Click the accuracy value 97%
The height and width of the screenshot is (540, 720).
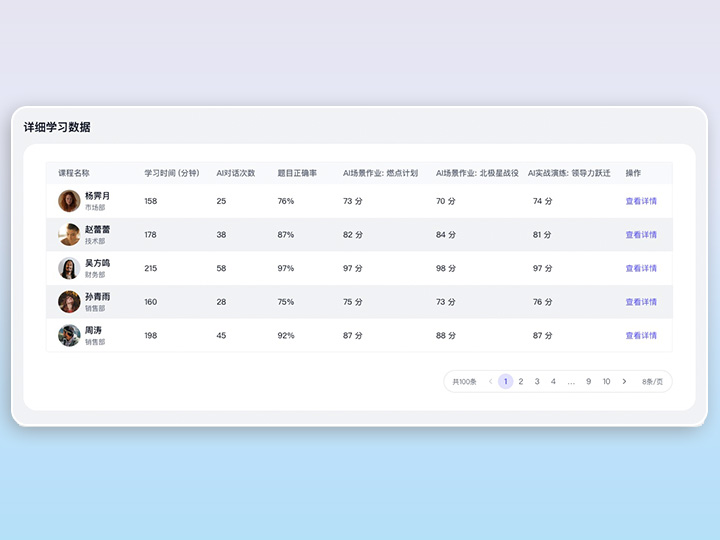[286, 268]
